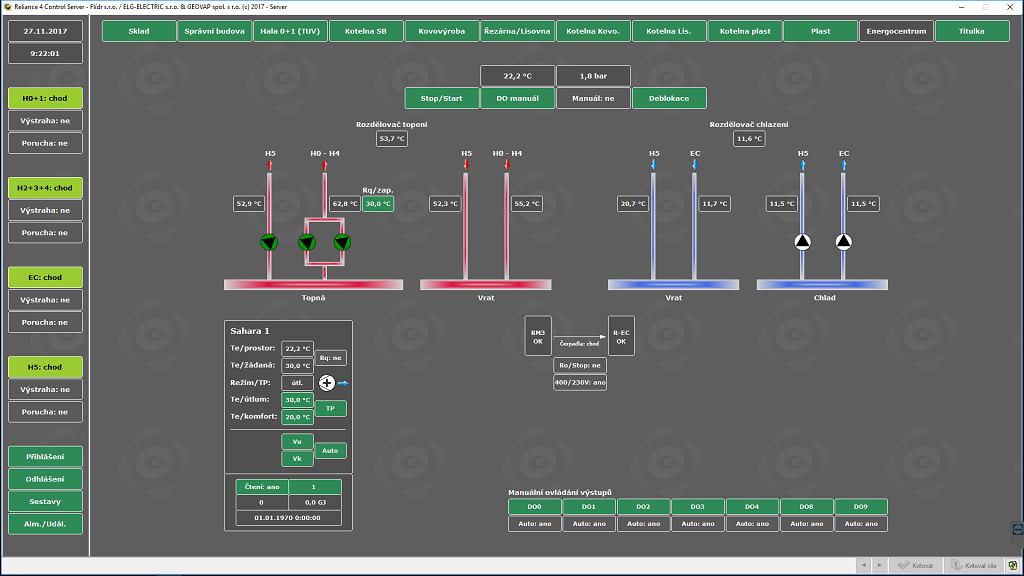Click the Rq/zap. 30,0 °C setpoint field

click(377, 203)
